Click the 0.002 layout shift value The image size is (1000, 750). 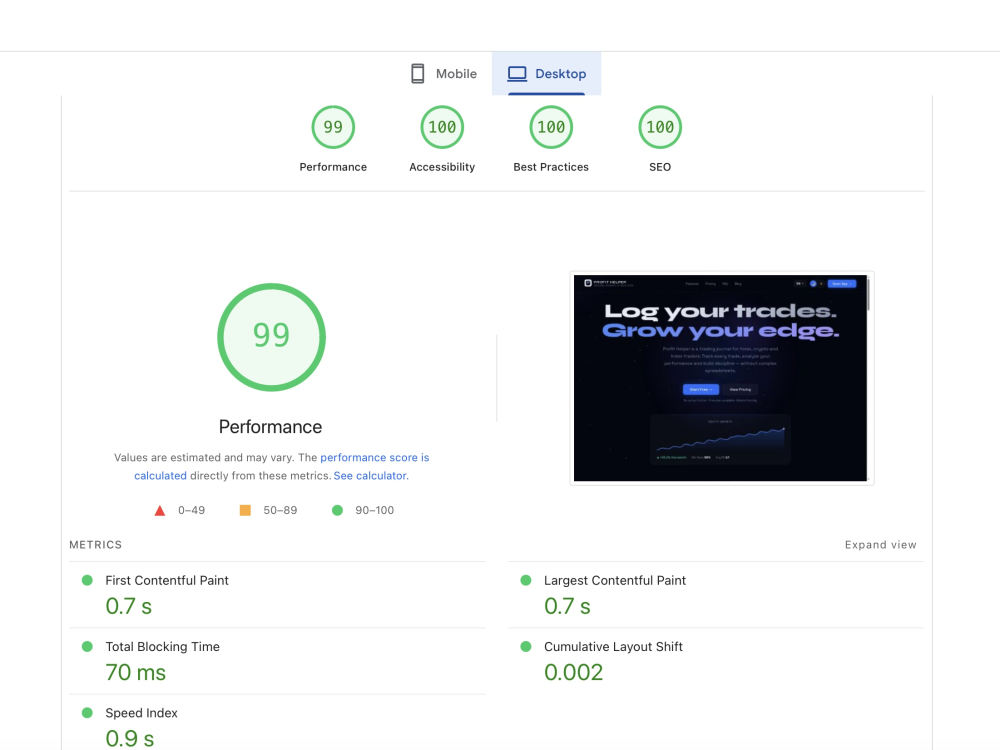click(x=573, y=672)
